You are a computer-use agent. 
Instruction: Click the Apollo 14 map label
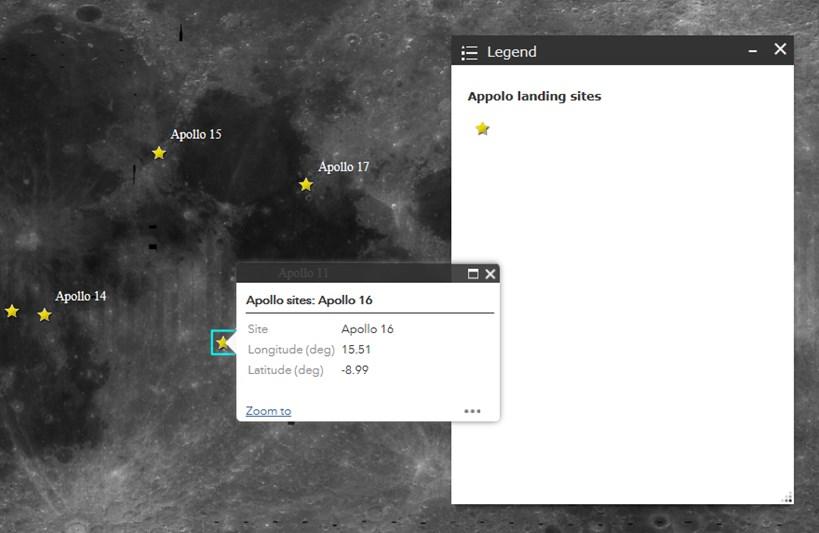pos(81,296)
